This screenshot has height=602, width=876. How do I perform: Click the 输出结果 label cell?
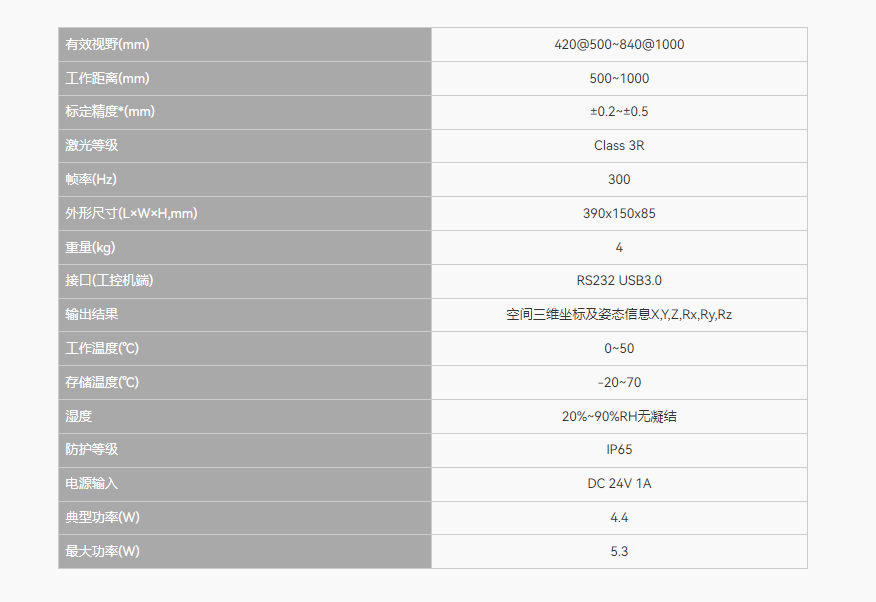coord(245,315)
